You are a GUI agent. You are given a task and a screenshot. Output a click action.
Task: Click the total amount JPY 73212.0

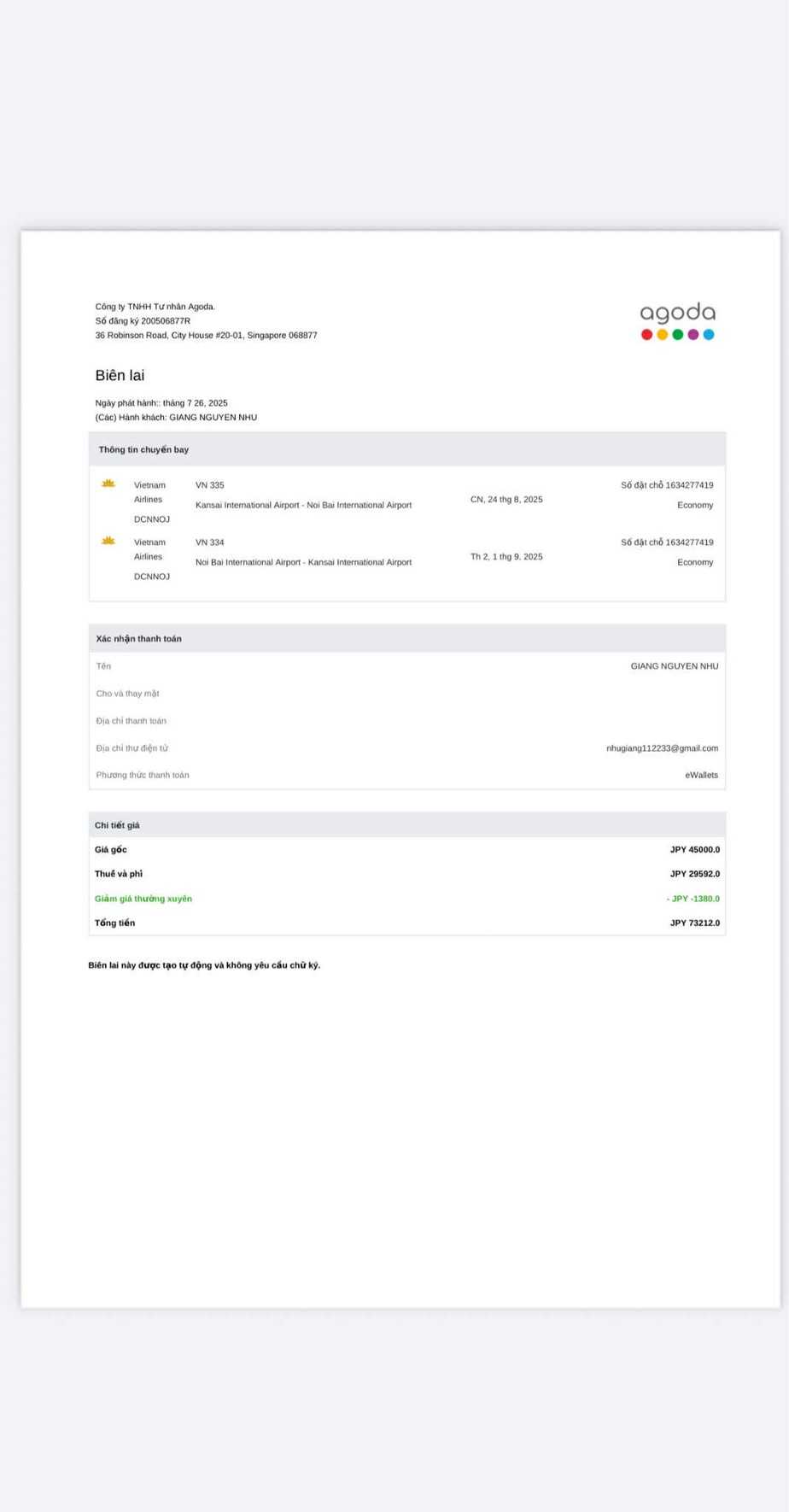[694, 923]
